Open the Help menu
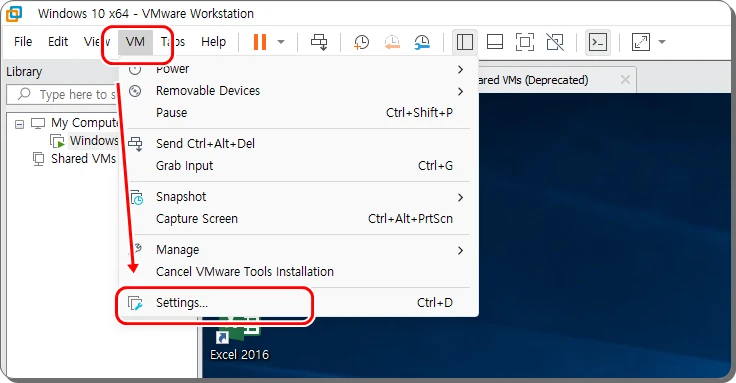 tap(214, 42)
